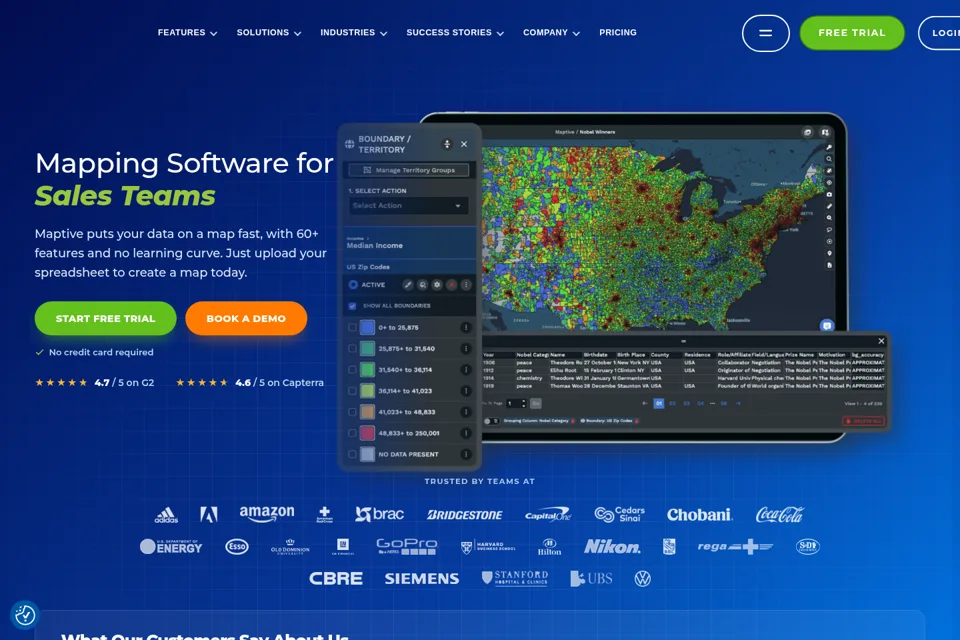Click the collapse icon in Boundary/Territory panel
Image resolution: width=960 pixels, height=640 pixels.
coord(447,144)
